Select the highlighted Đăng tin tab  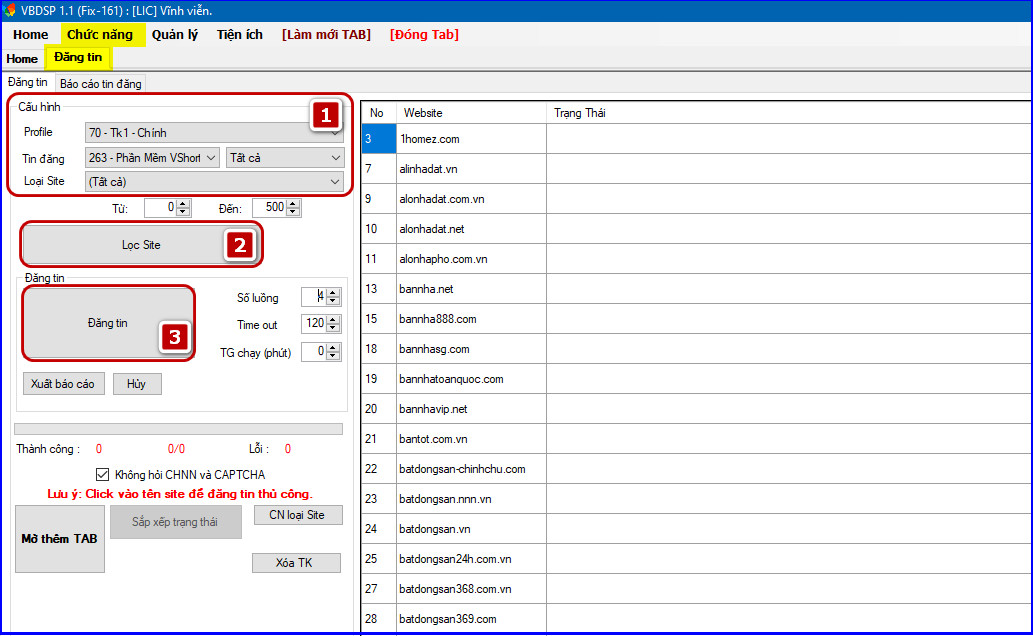pos(78,57)
